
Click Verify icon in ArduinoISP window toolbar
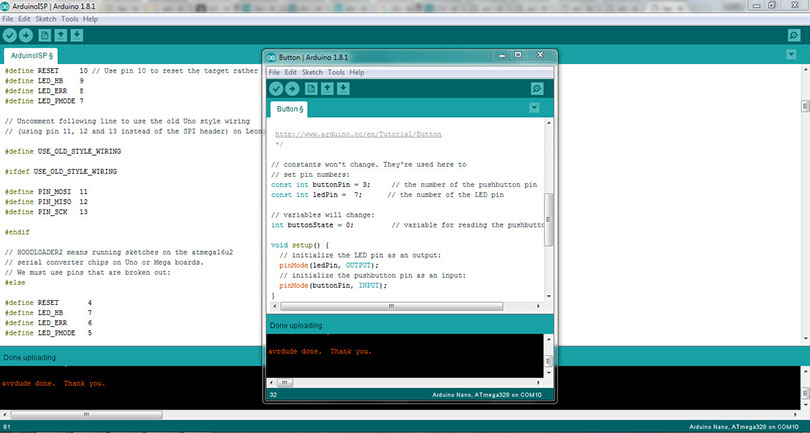(10, 35)
